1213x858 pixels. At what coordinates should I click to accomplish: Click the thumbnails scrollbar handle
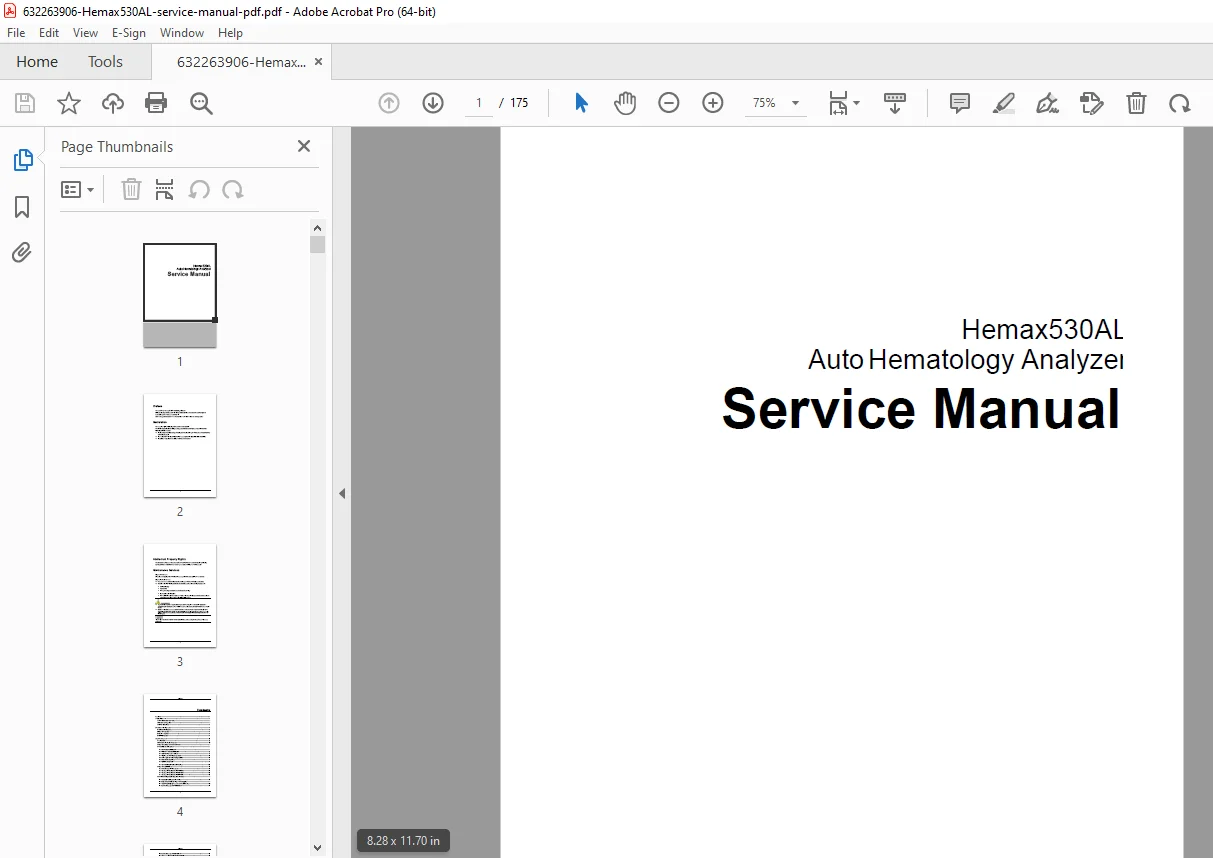[318, 244]
